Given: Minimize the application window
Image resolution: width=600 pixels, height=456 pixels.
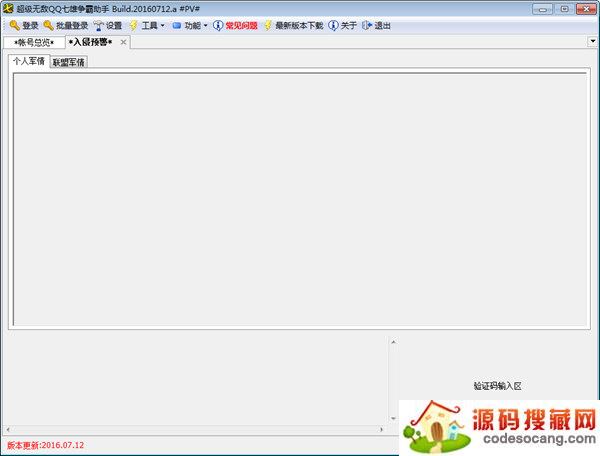Looking at the screenshot, I should tap(543, 9).
